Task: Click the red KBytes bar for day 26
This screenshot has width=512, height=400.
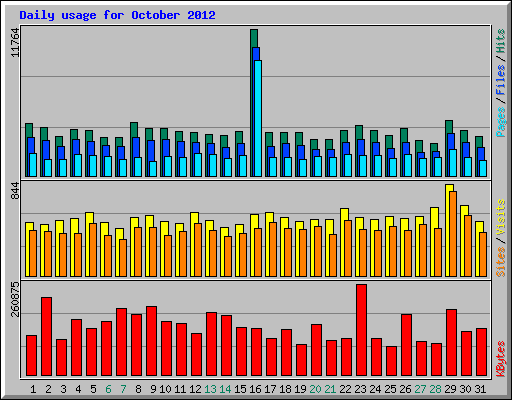Action: click(x=406, y=345)
